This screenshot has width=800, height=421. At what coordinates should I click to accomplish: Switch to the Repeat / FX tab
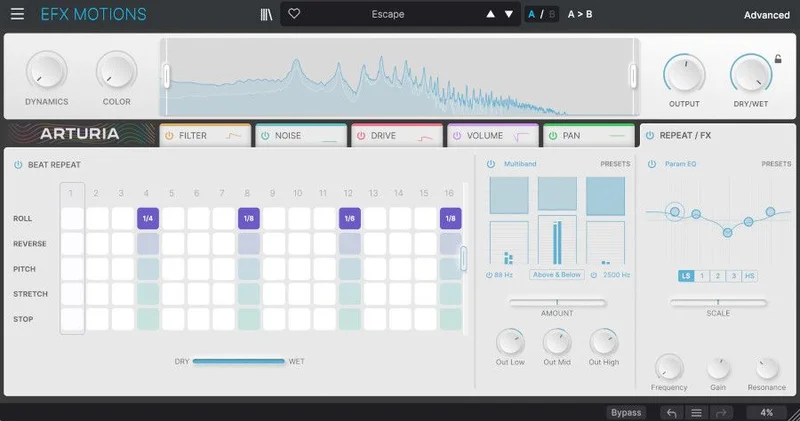click(x=717, y=135)
